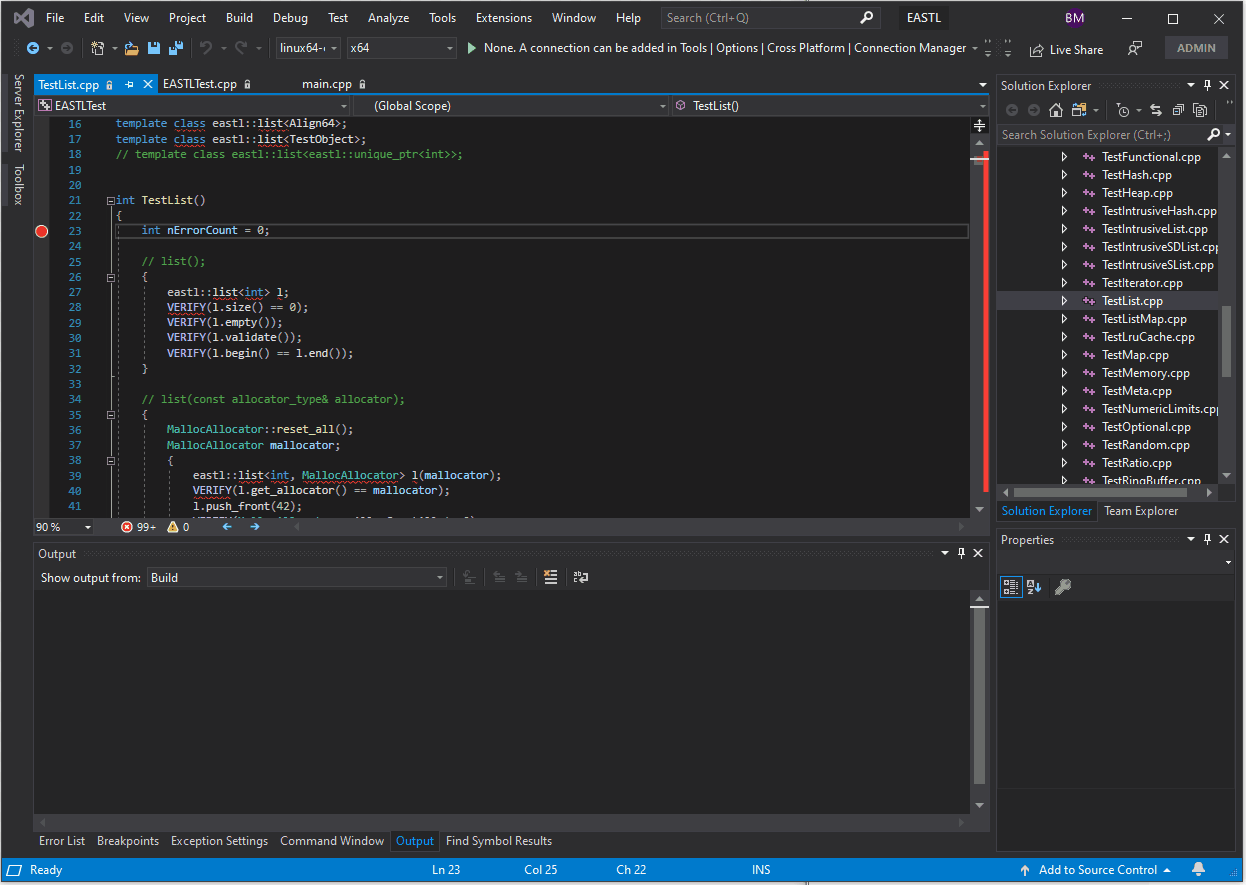
Task: Click the Undo icon in the toolbar
Action: click(x=208, y=47)
